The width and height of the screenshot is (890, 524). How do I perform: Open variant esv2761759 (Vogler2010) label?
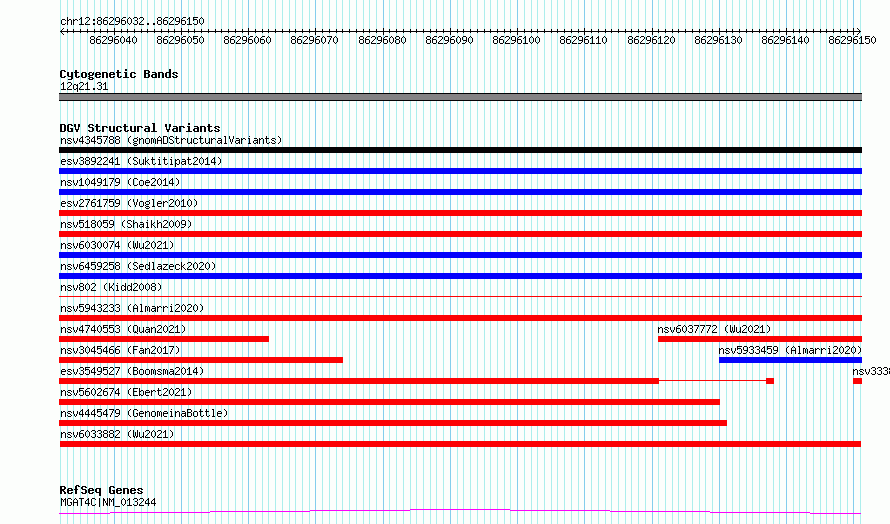pyautogui.click(x=129, y=203)
